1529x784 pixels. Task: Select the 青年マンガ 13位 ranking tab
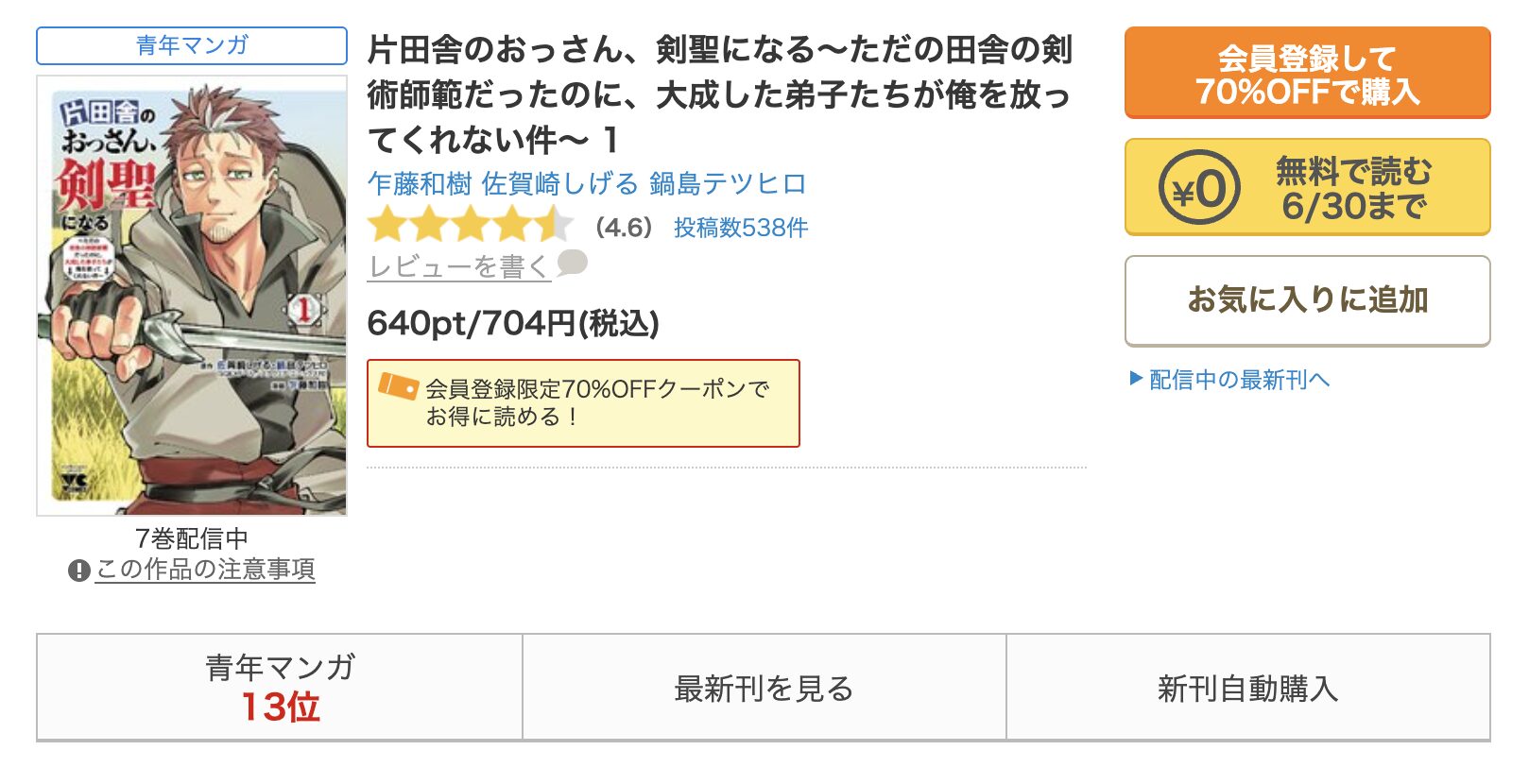pyautogui.click(x=280, y=687)
